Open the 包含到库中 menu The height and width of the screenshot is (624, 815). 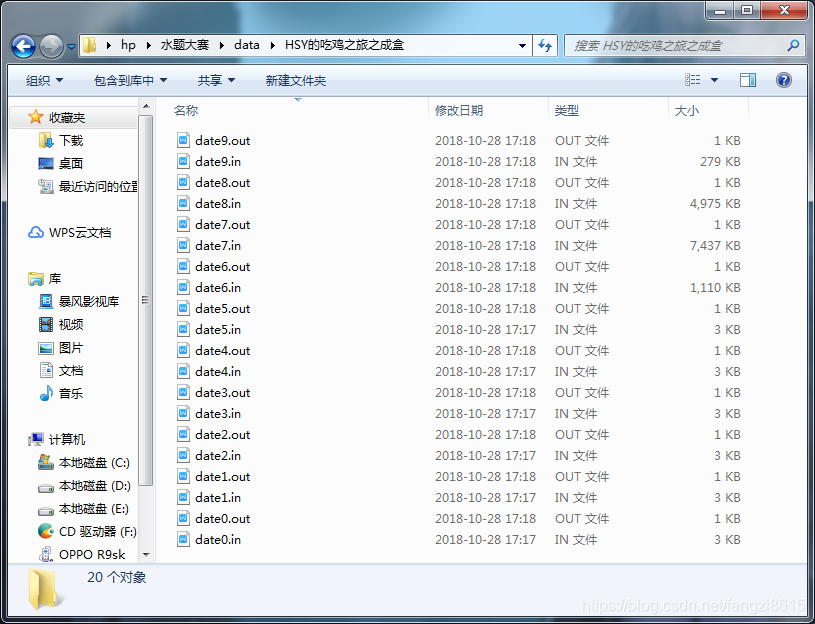[130, 80]
